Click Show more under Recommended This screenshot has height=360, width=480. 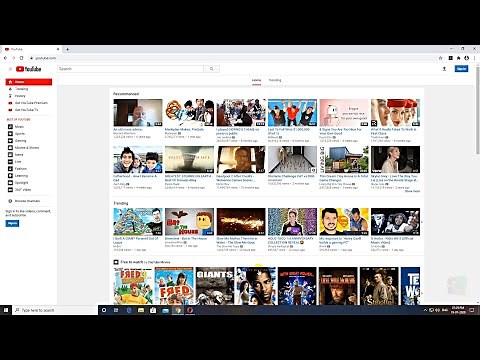click(x=412, y=191)
